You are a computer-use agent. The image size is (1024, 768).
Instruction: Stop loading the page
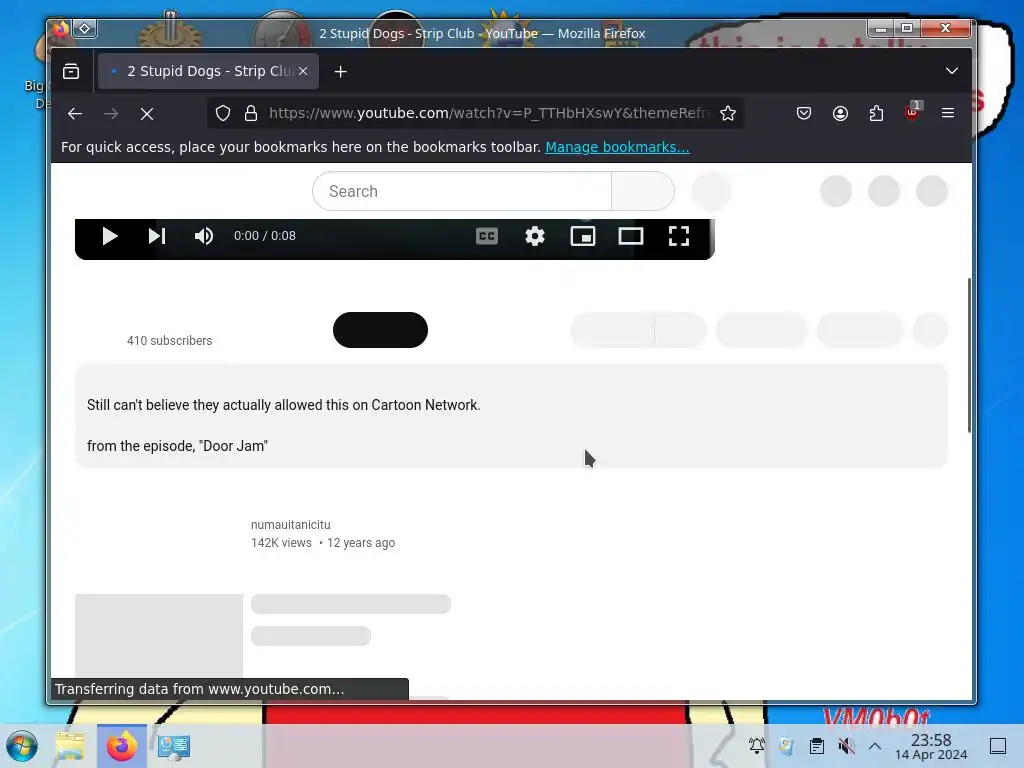point(147,114)
